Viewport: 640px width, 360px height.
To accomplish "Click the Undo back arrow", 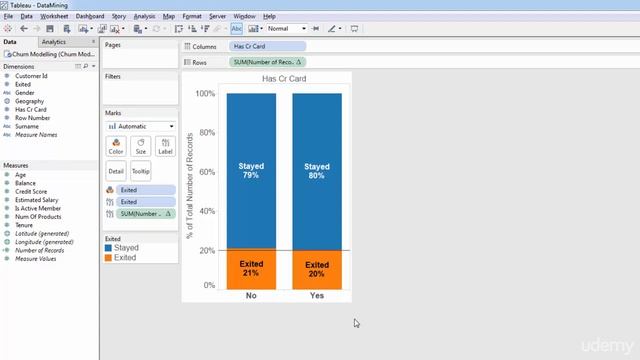I will pos(24,29).
